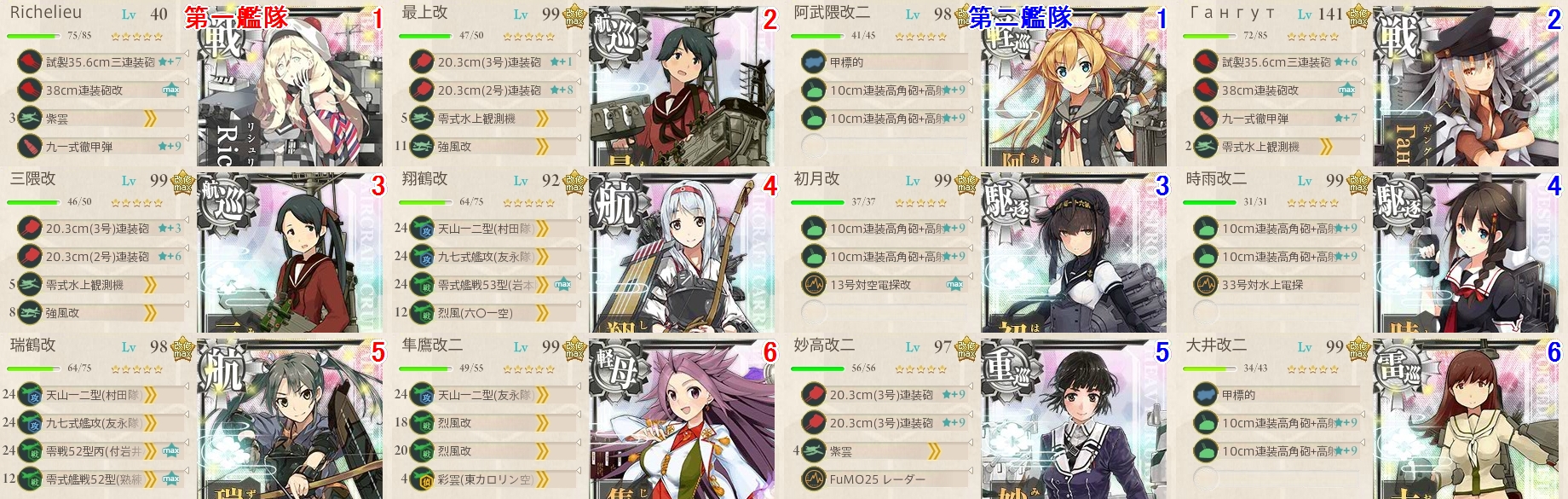Viewport: 1568px width, 499px height.
Task: Click 33号対水上電探 radar icon on 時雨改二
Action: tap(1206, 284)
